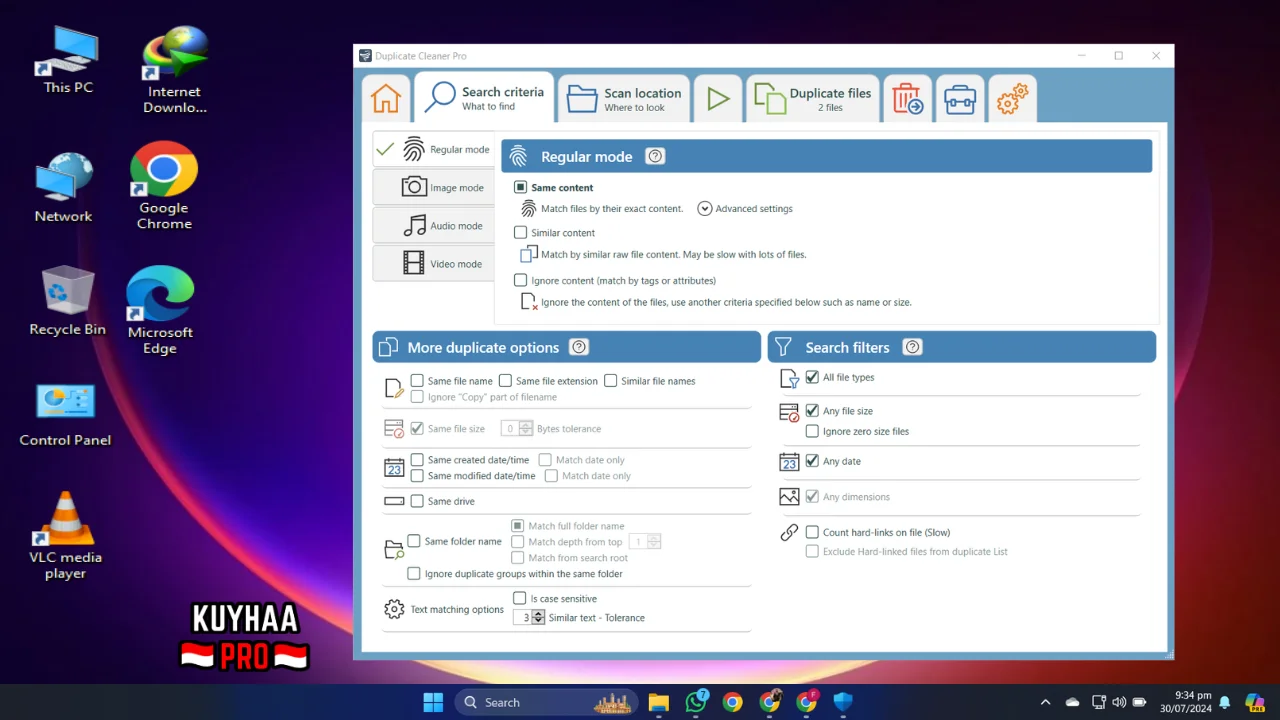Enable Same modified date/time checkbox

(x=417, y=476)
